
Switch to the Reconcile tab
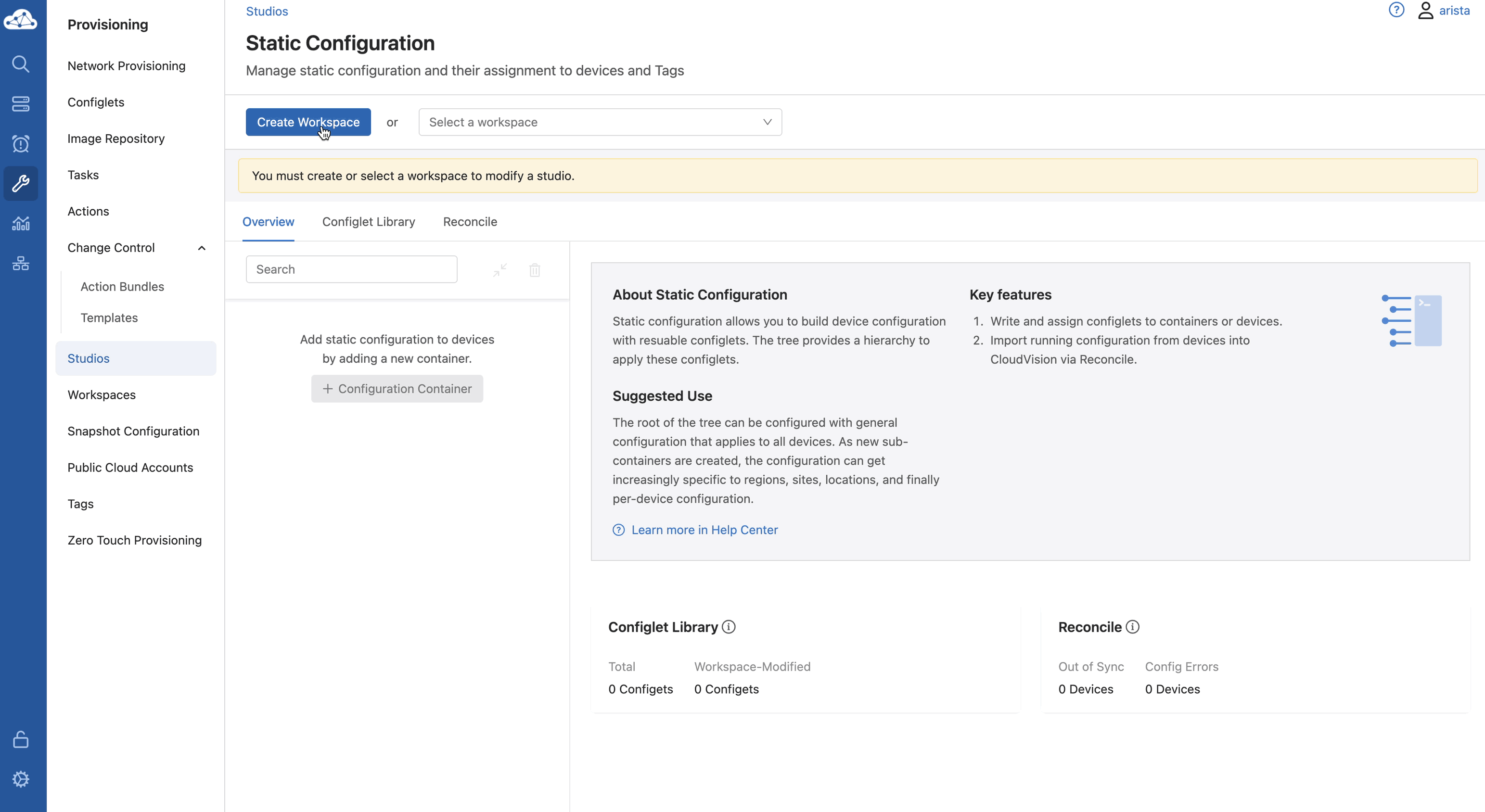click(x=470, y=222)
